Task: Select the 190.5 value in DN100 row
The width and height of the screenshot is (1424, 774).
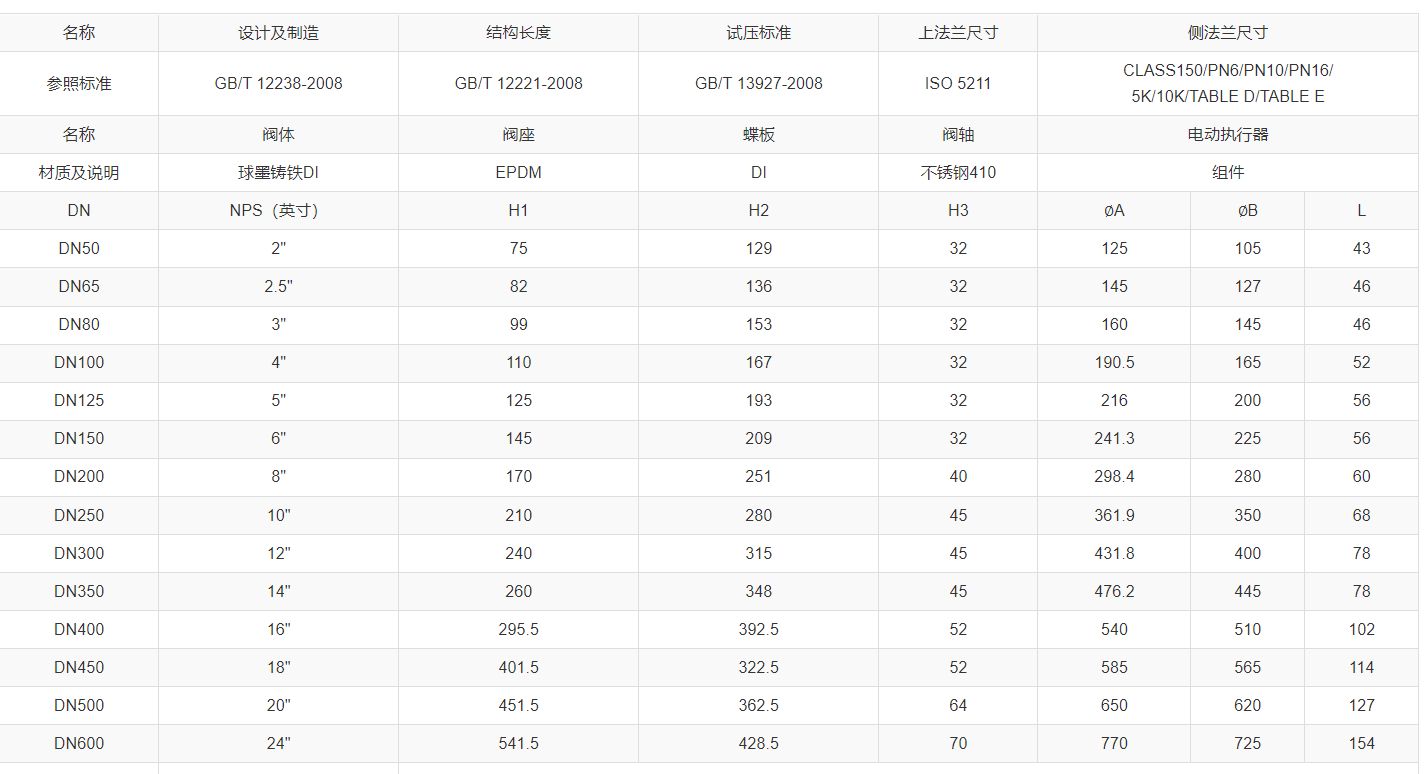Action: pos(1114,363)
